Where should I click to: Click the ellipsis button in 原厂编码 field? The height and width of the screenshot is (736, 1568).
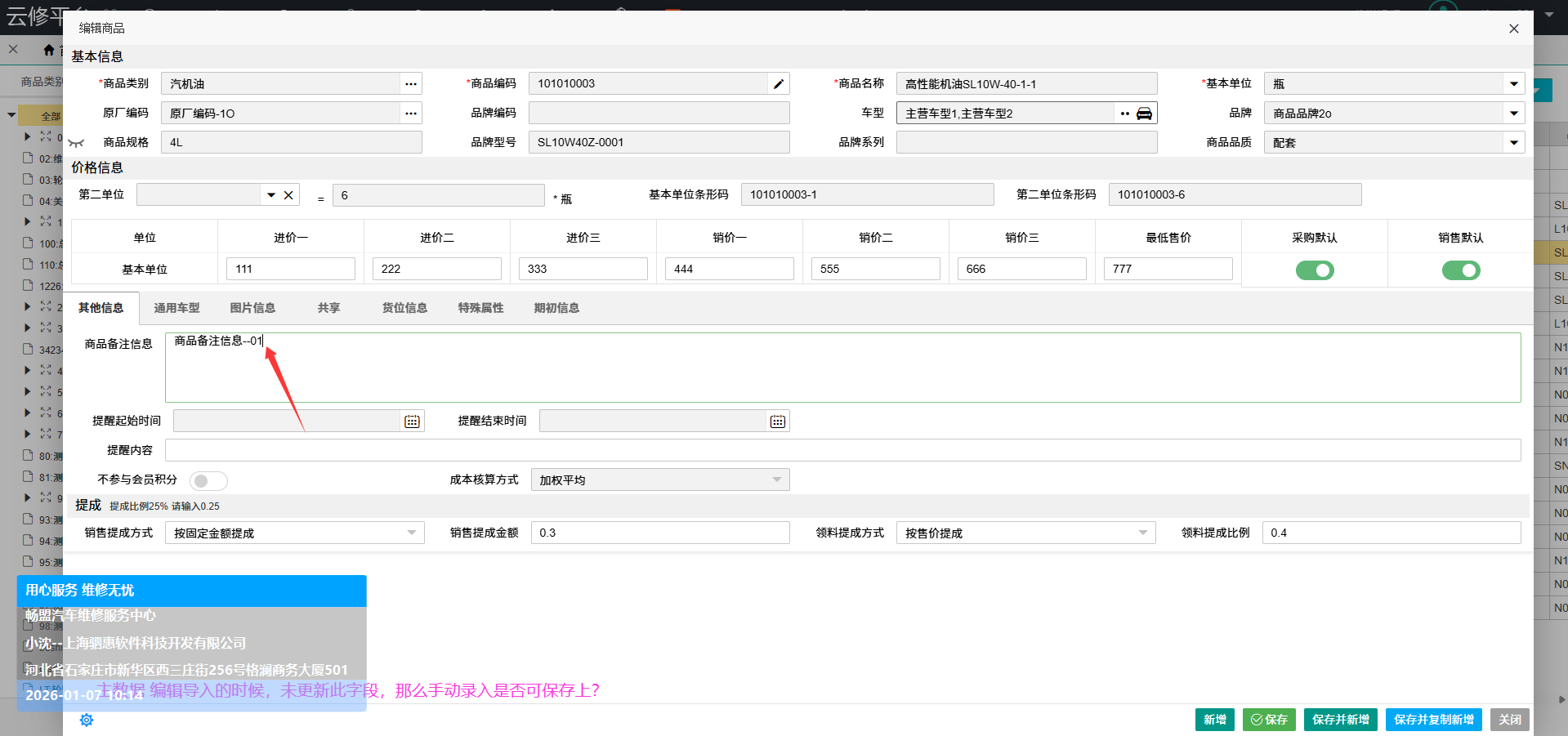(x=410, y=114)
